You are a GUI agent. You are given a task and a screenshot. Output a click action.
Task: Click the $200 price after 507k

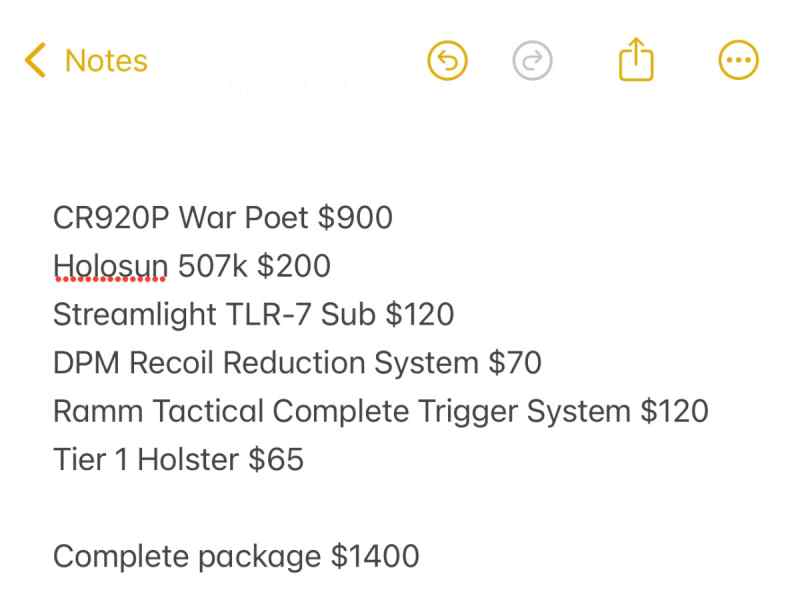(x=294, y=266)
